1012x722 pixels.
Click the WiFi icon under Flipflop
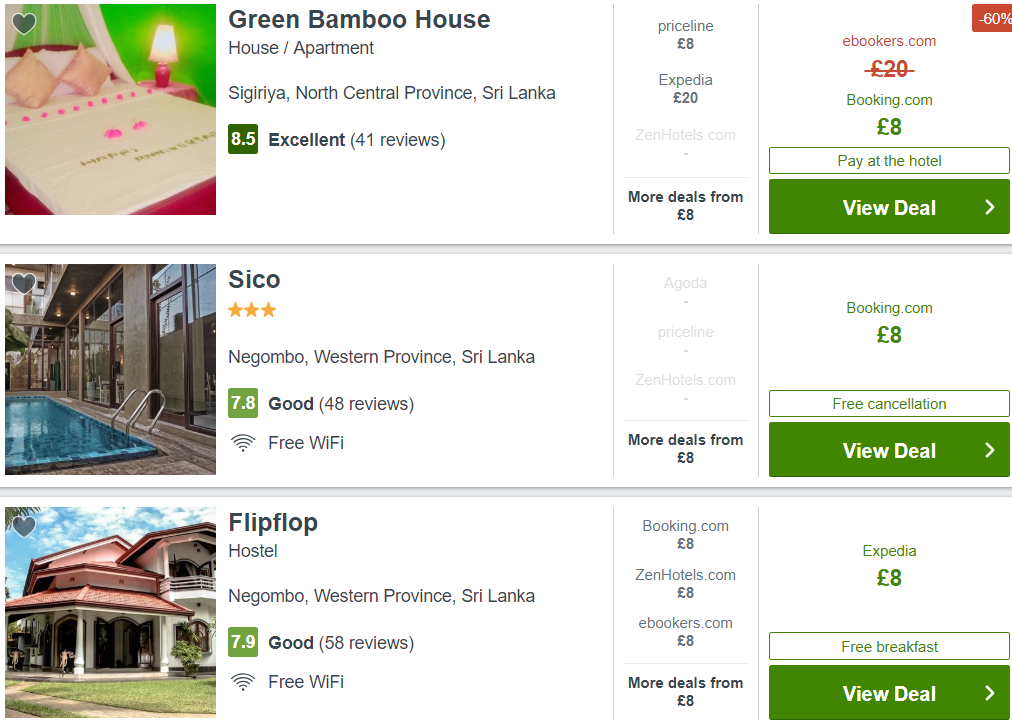click(x=243, y=682)
